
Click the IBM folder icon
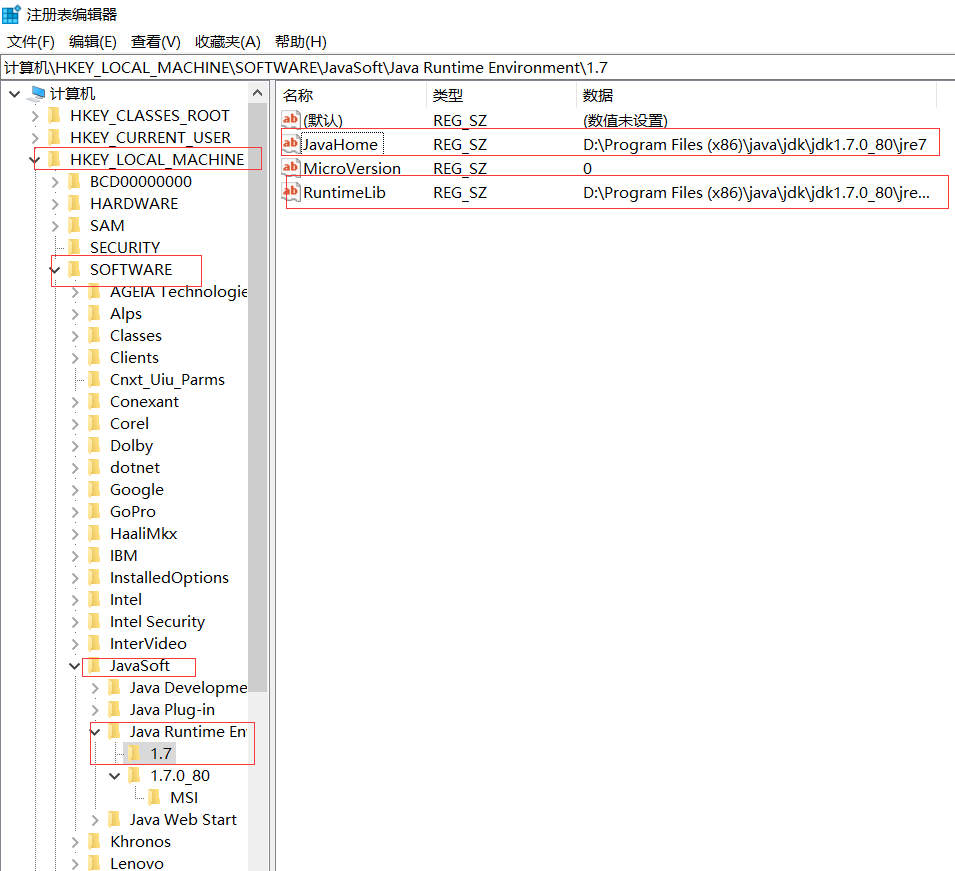[94, 555]
